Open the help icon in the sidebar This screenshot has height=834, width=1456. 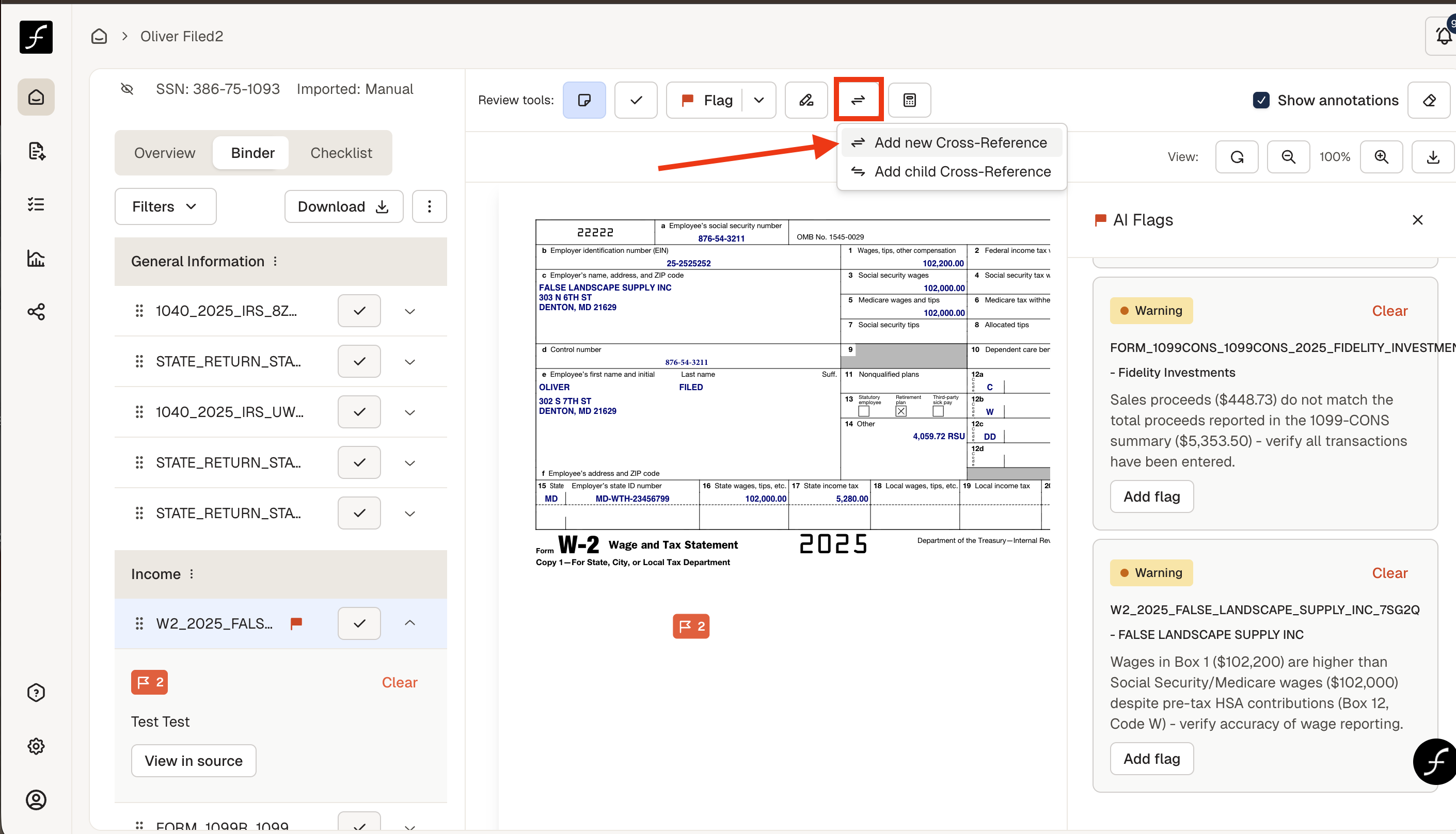pos(36,693)
